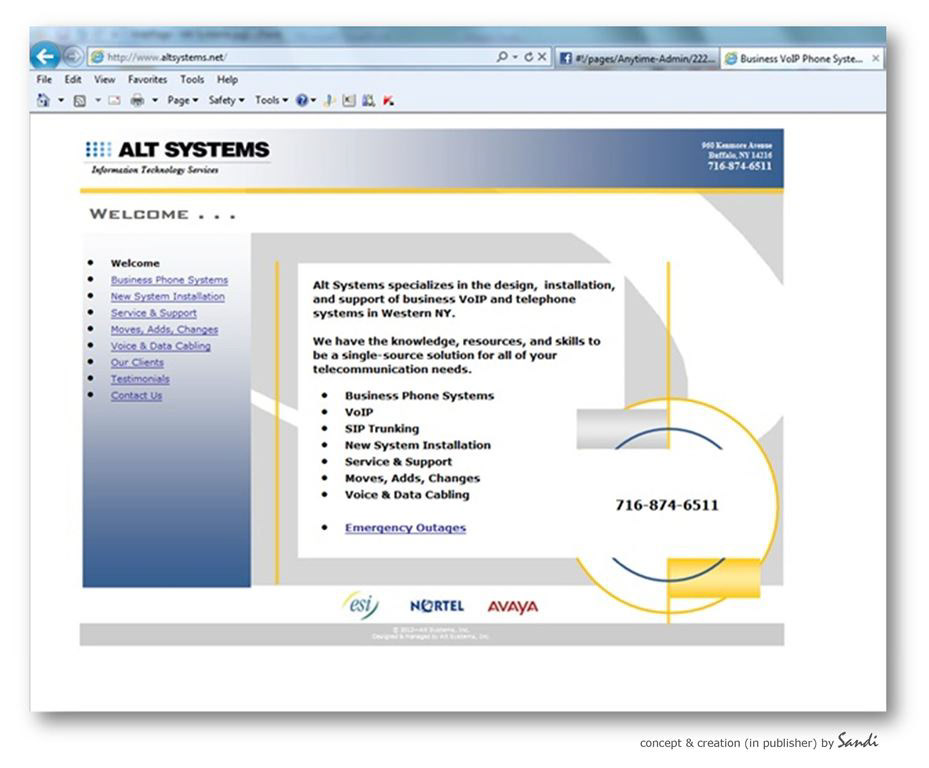This screenshot has width=929, height=768.
Task: Open the address bar search dropdown arrow
Action: [515, 57]
